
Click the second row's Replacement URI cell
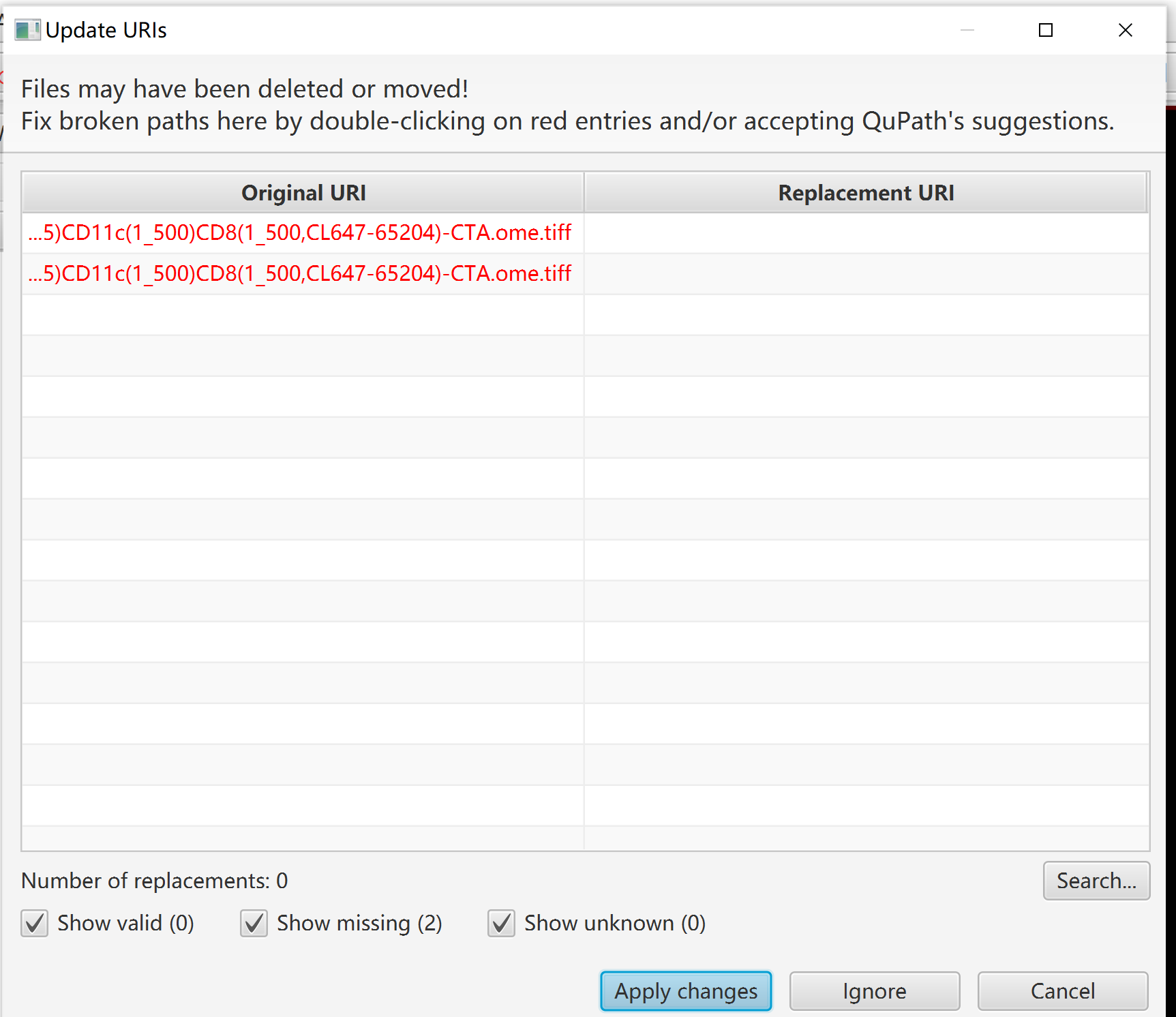click(865, 274)
